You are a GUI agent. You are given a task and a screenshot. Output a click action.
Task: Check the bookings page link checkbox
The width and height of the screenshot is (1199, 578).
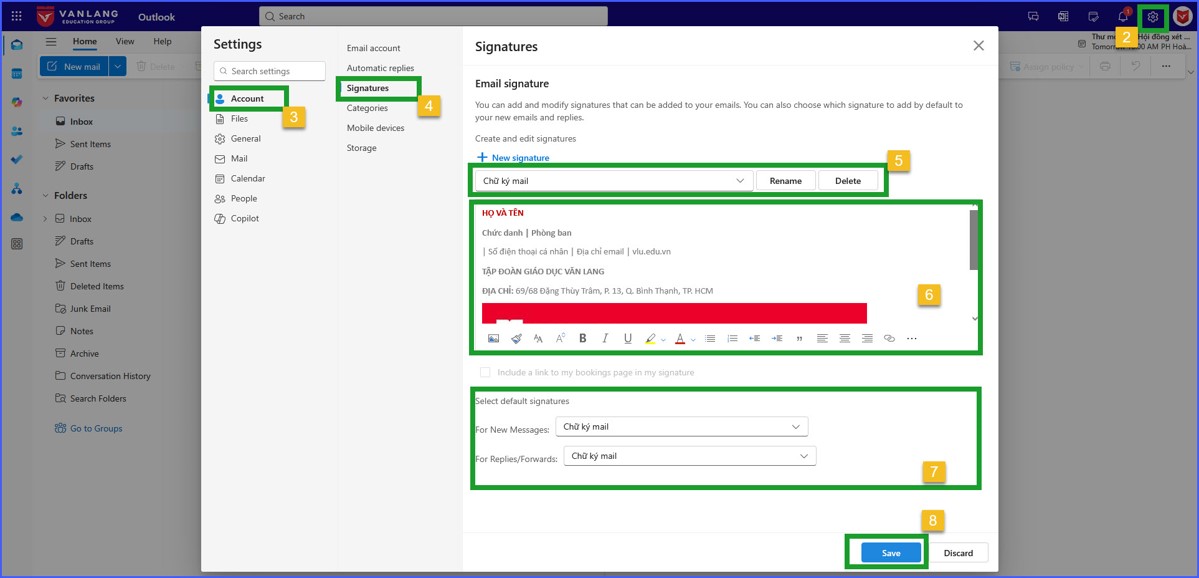tap(486, 372)
